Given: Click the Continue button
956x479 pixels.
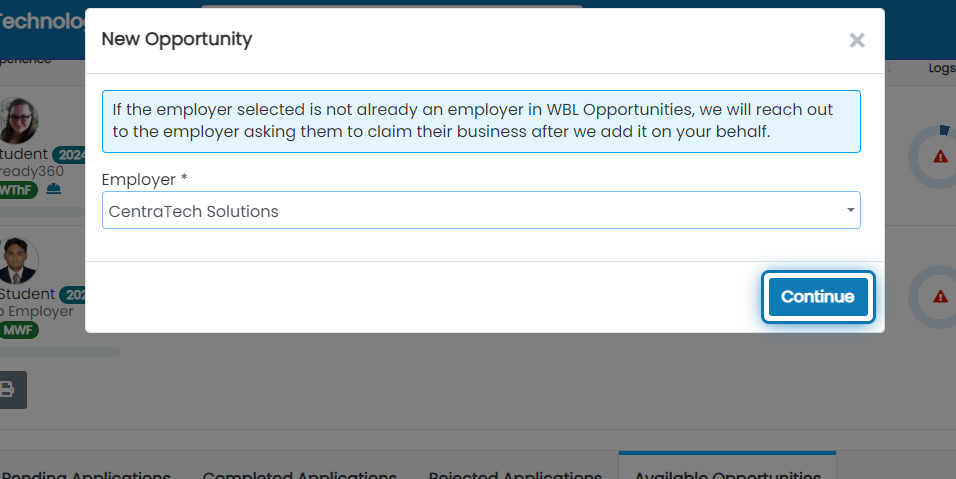Looking at the screenshot, I should click(818, 297).
